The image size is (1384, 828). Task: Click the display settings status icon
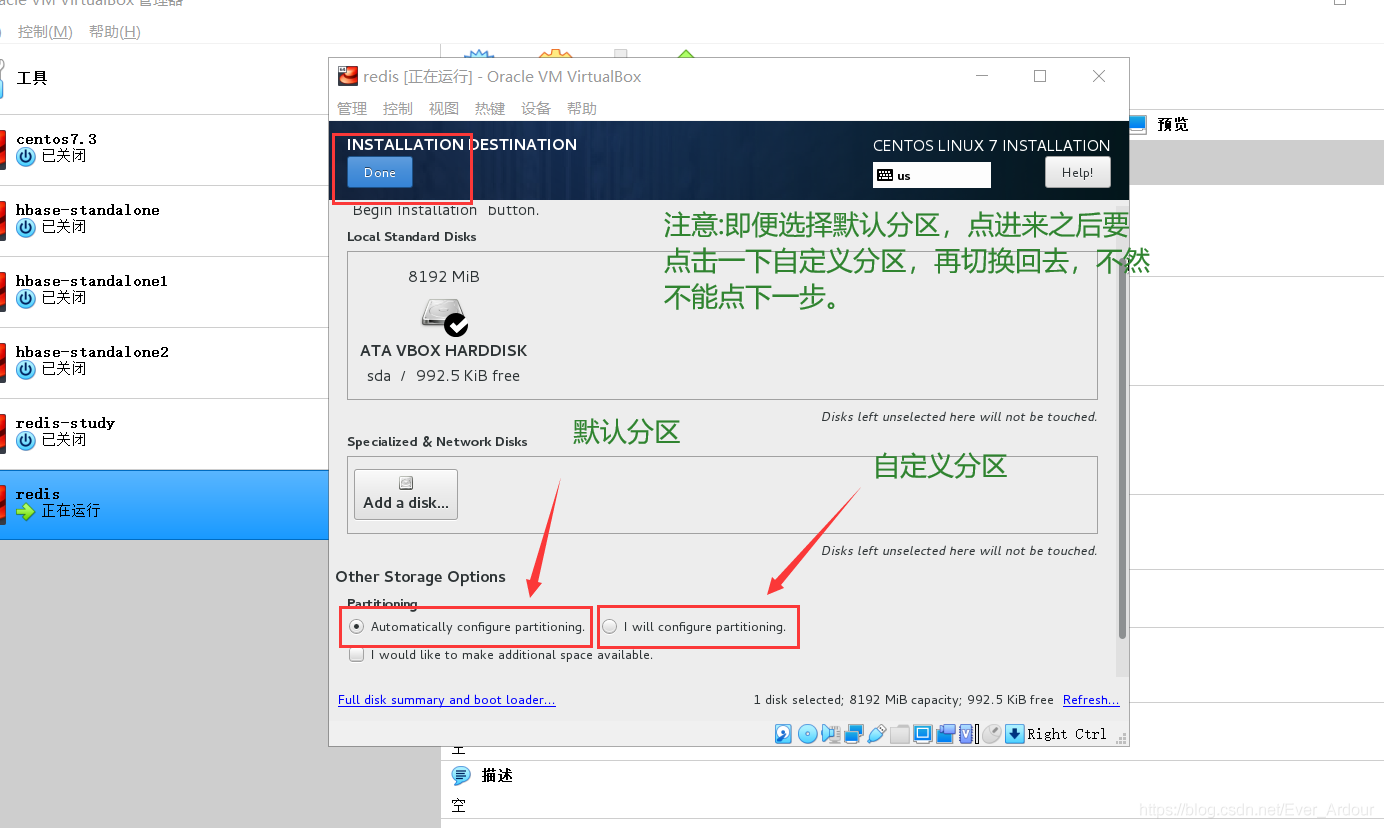pos(922,734)
